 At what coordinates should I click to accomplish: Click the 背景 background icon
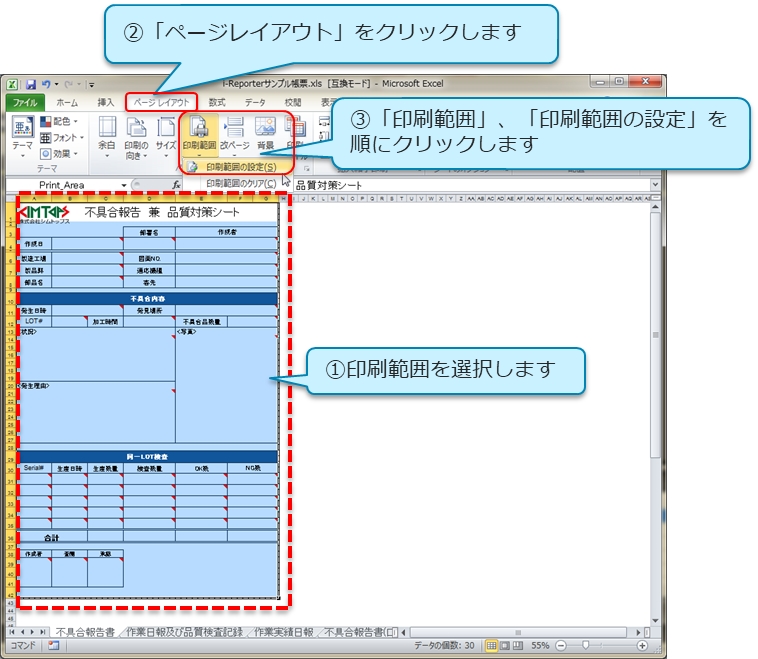(x=265, y=127)
